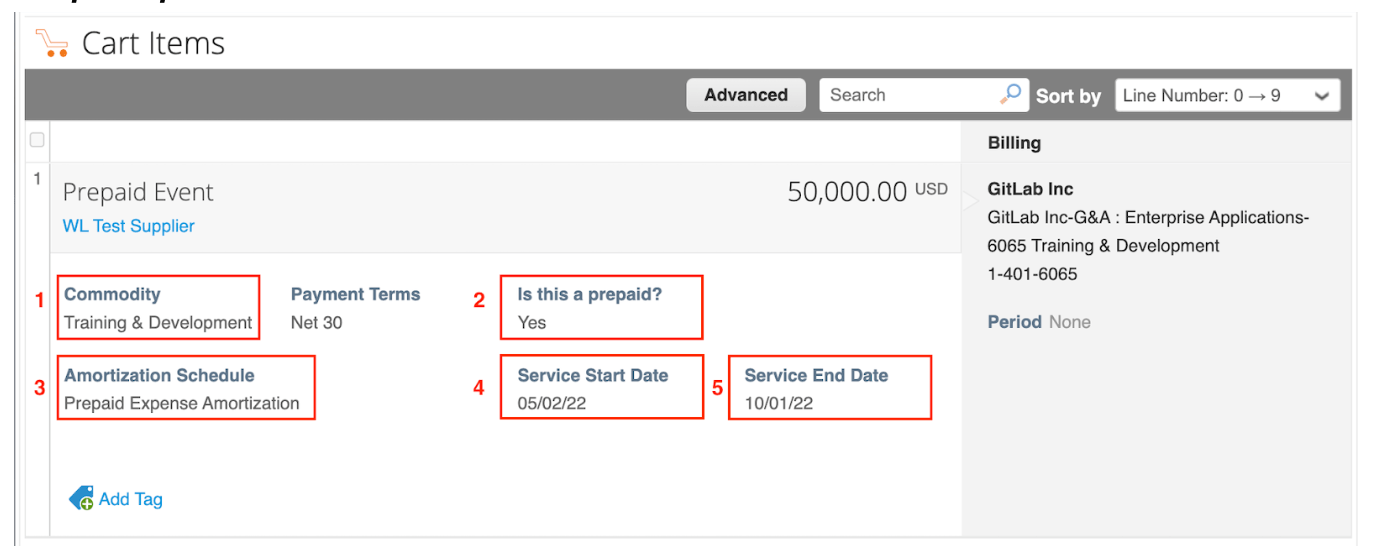Click the Commodity label
This screenshot has height=560, width=1378.
click(x=112, y=294)
